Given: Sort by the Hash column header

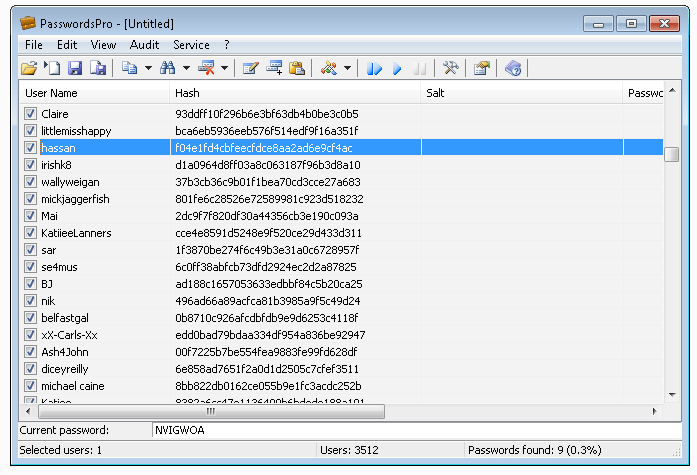Looking at the screenshot, I should (295, 93).
